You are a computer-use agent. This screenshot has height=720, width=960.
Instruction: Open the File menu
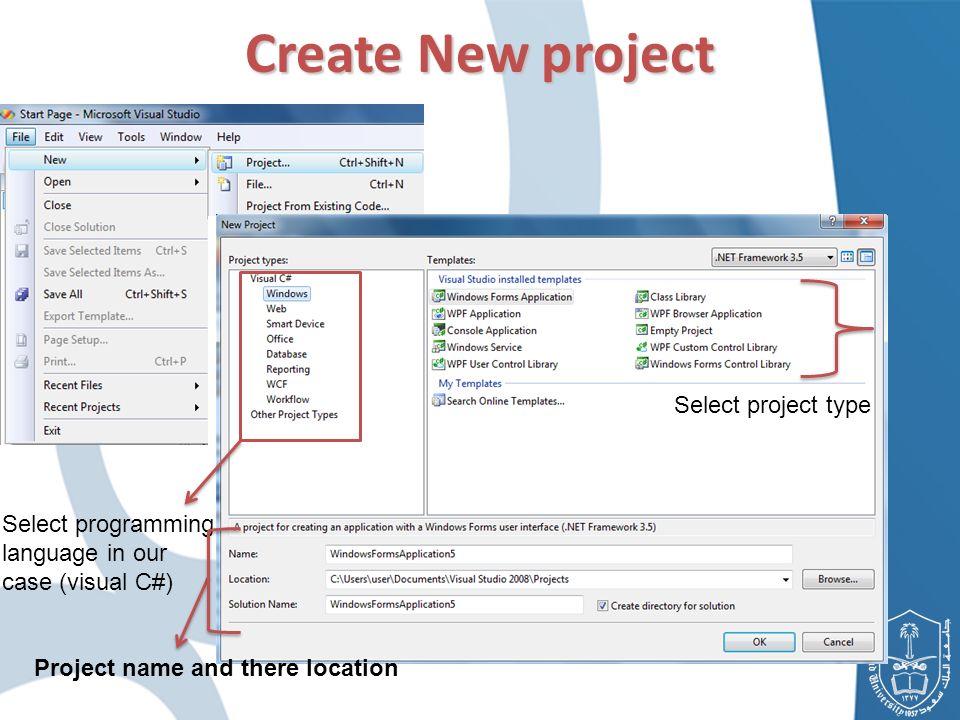tap(21, 137)
